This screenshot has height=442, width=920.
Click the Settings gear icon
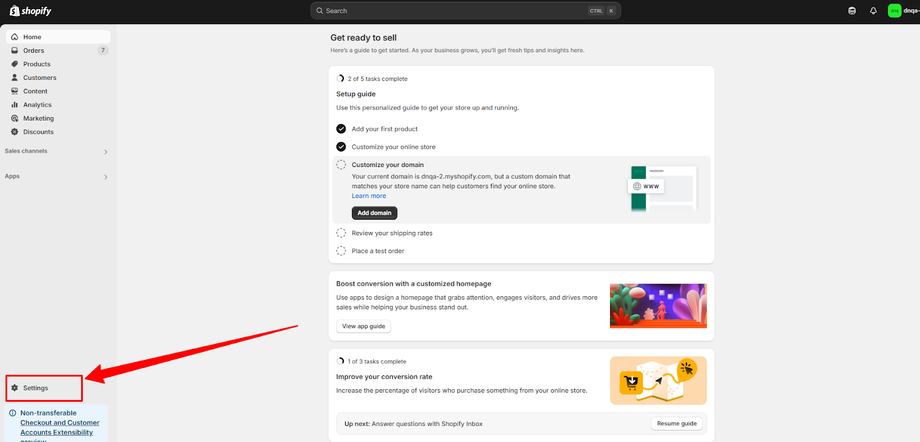coord(15,388)
